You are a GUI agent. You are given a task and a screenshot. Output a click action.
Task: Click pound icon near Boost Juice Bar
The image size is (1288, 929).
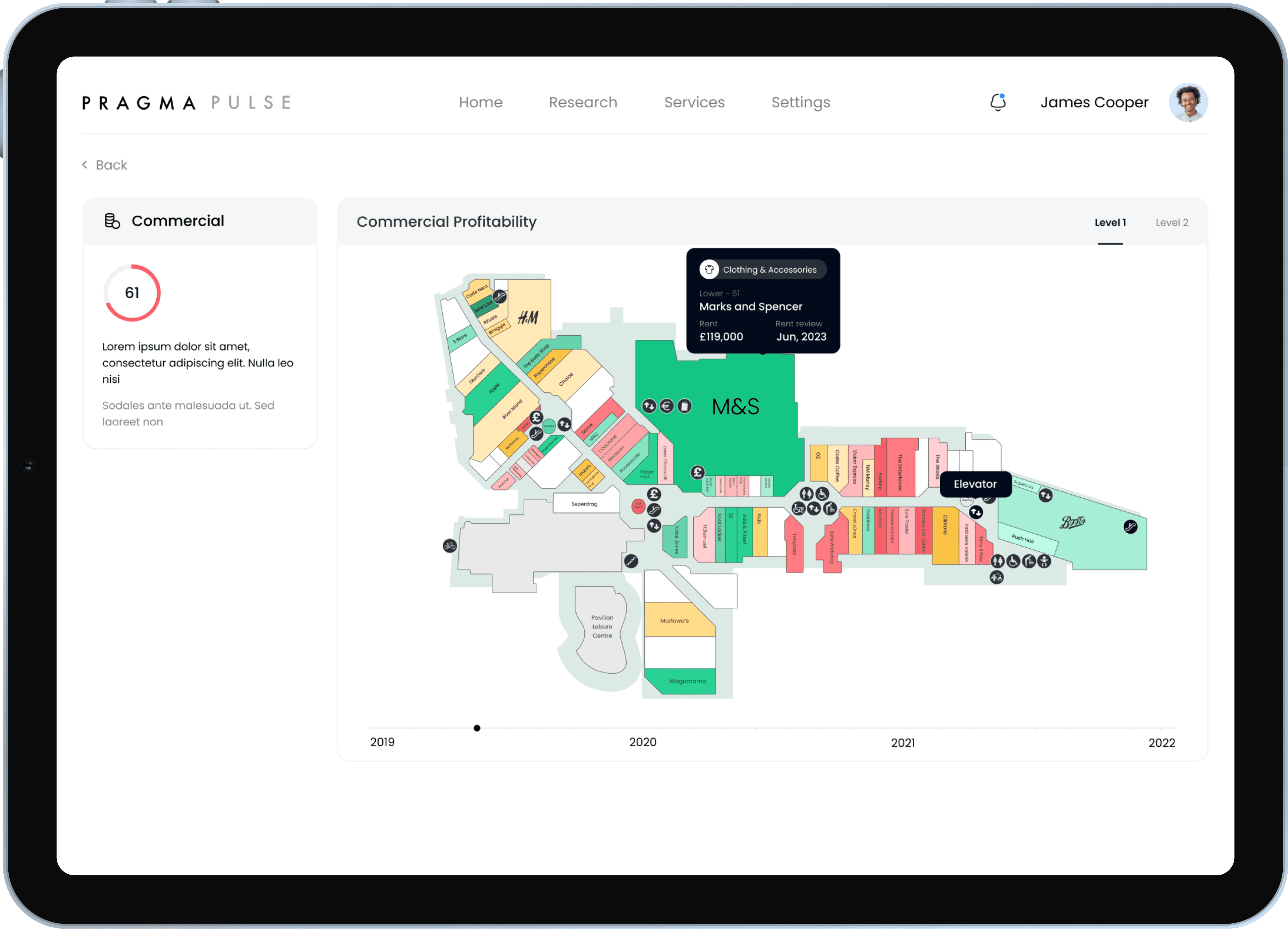(697, 472)
